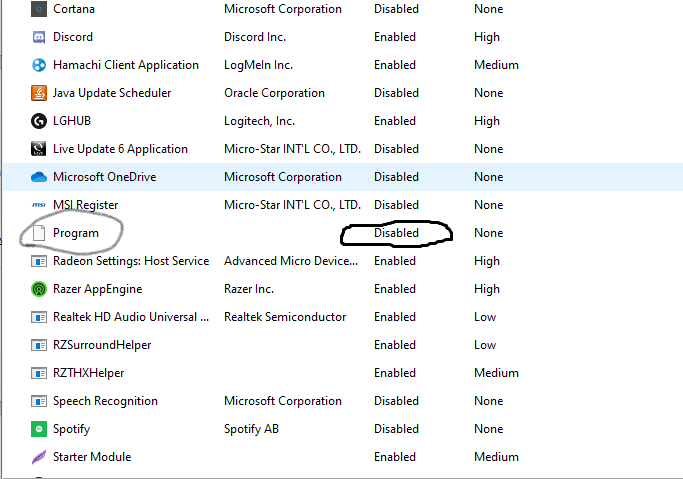683x479 pixels.
Task: Click the Java Update Scheduler icon
Action: (x=39, y=93)
